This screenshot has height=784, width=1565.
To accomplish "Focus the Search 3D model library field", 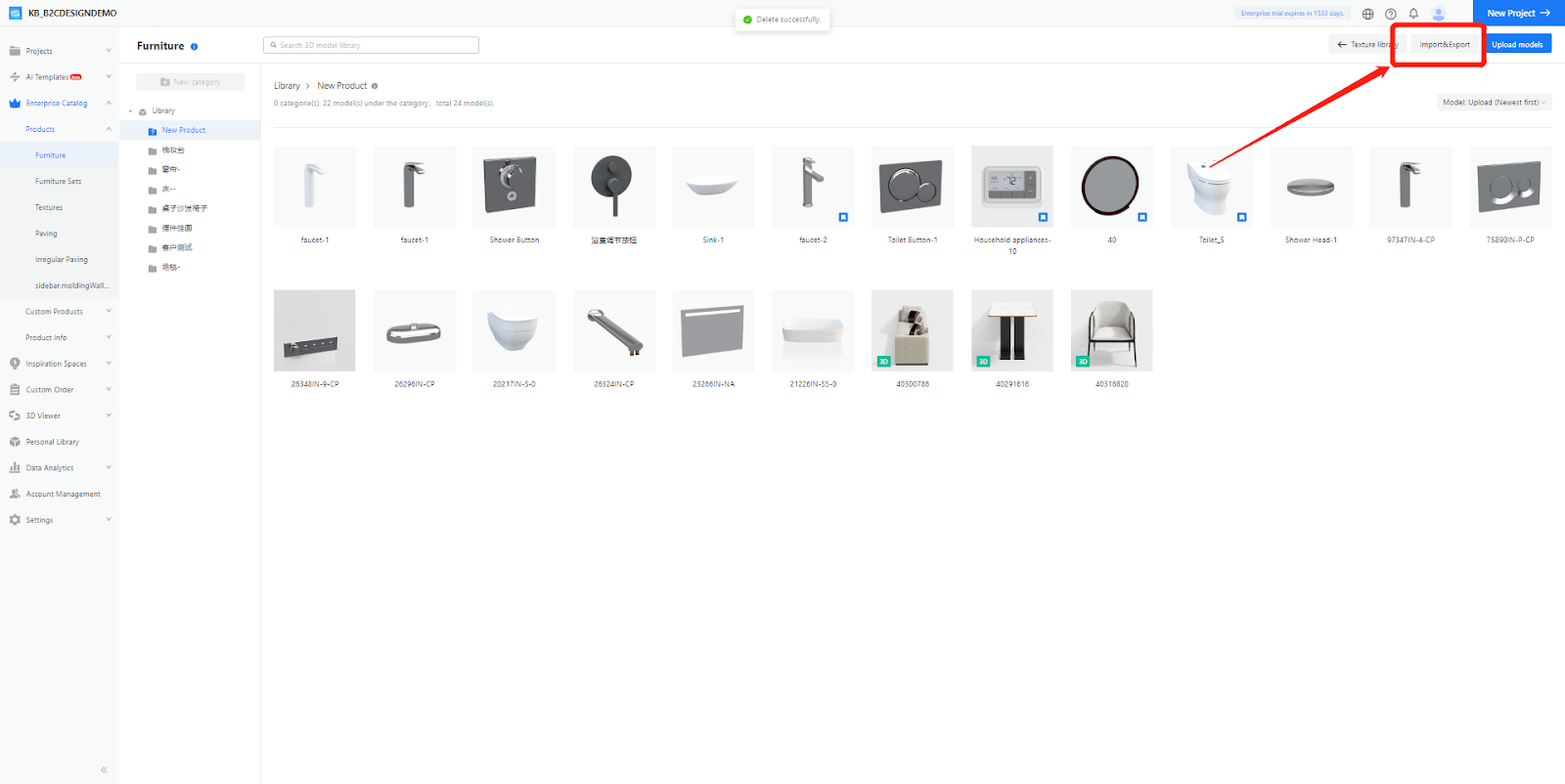I will pyautogui.click(x=372, y=45).
